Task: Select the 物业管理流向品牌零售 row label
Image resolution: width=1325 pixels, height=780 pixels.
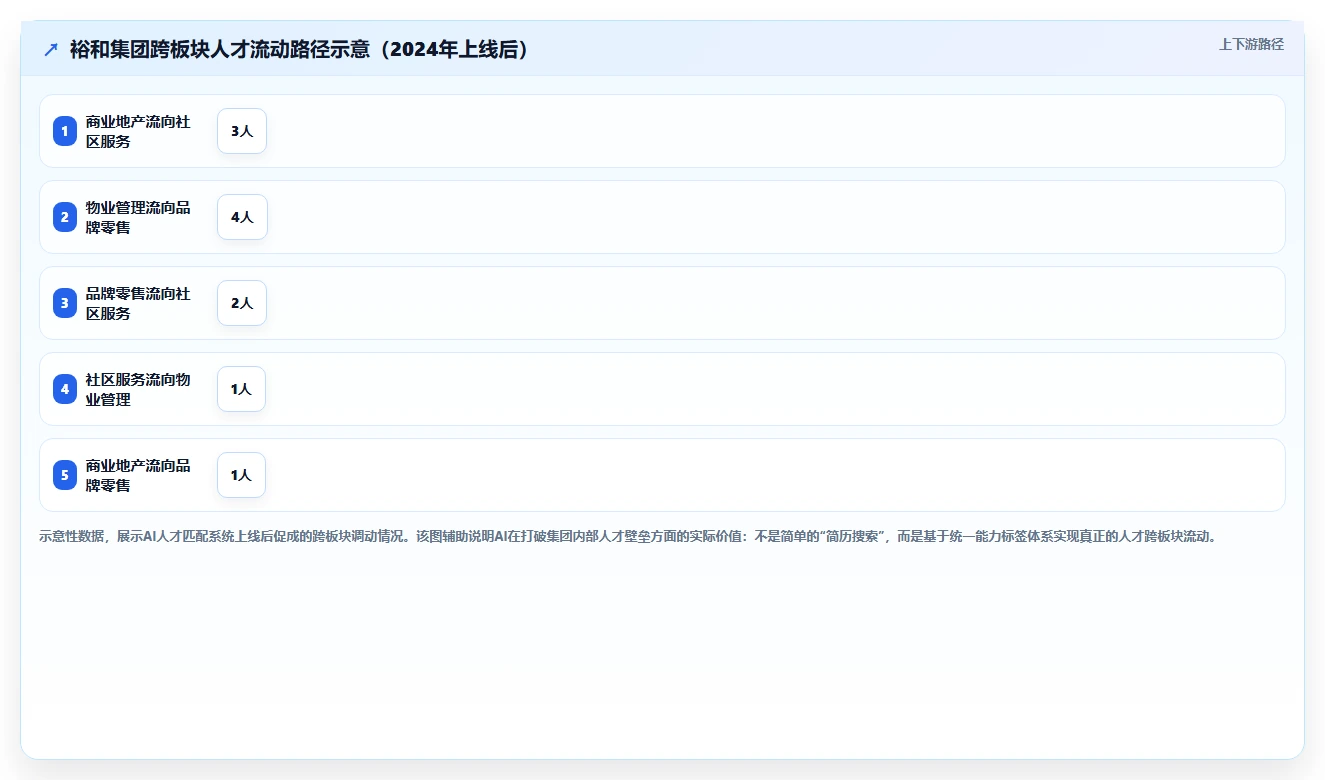Action: click(x=138, y=217)
